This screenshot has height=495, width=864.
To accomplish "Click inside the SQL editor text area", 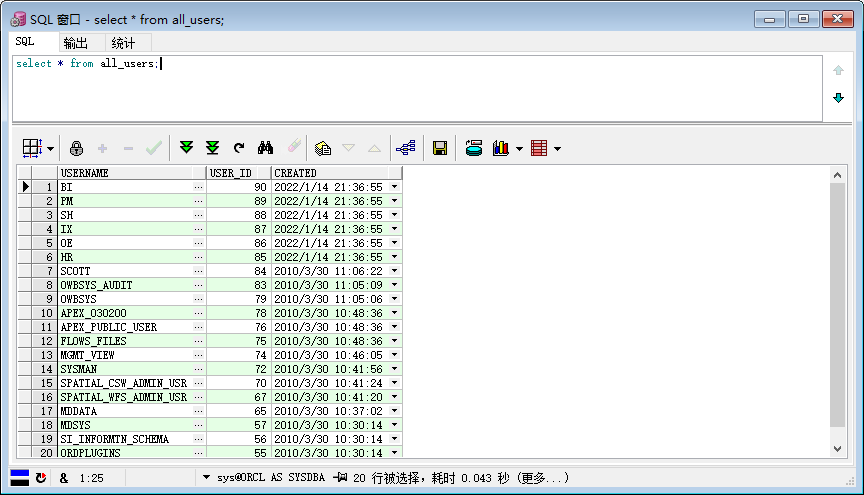I will click(x=417, y=88).
